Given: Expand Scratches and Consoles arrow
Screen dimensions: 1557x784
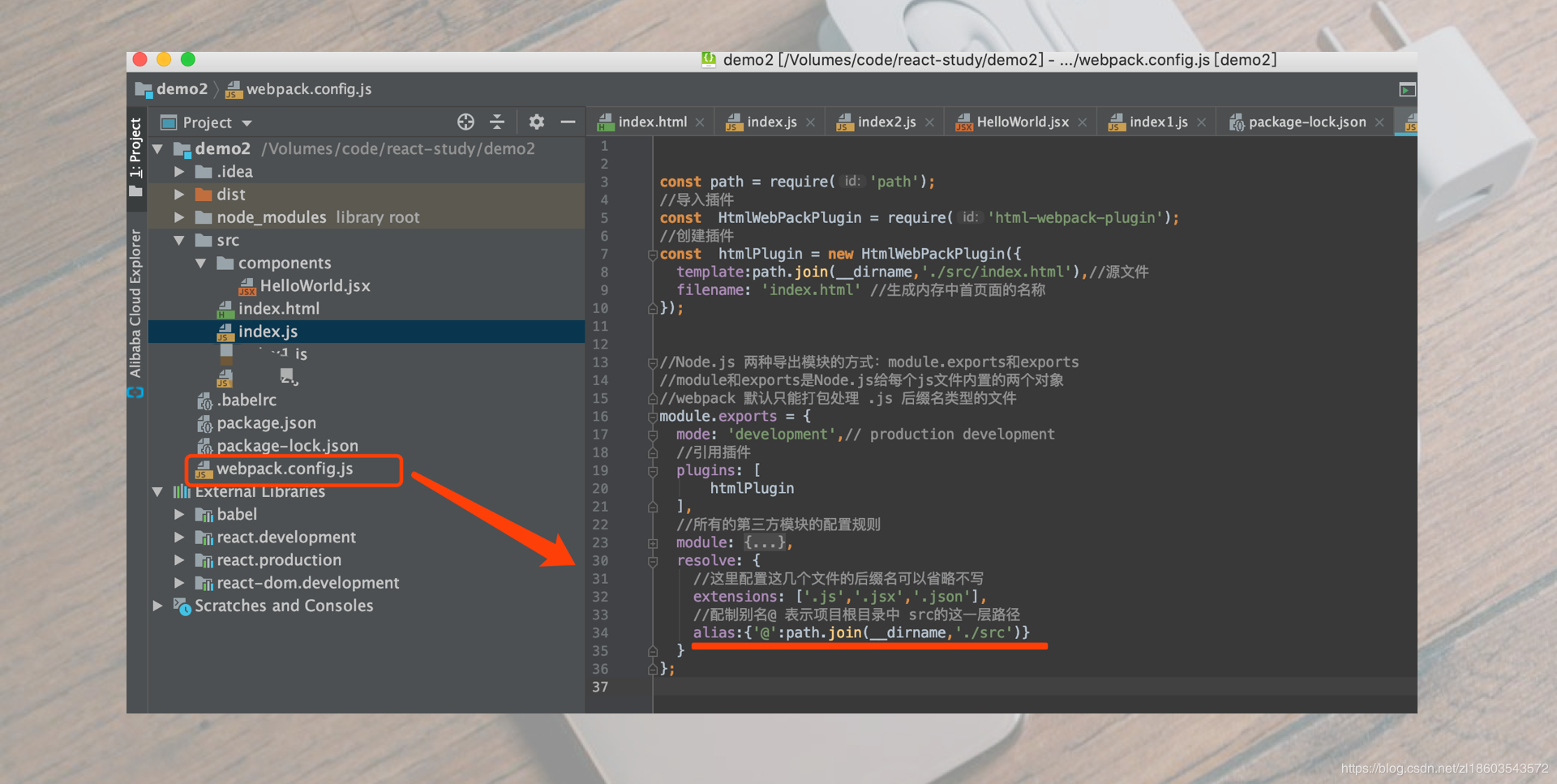Looking at the screenshot, I should [158, 606].
